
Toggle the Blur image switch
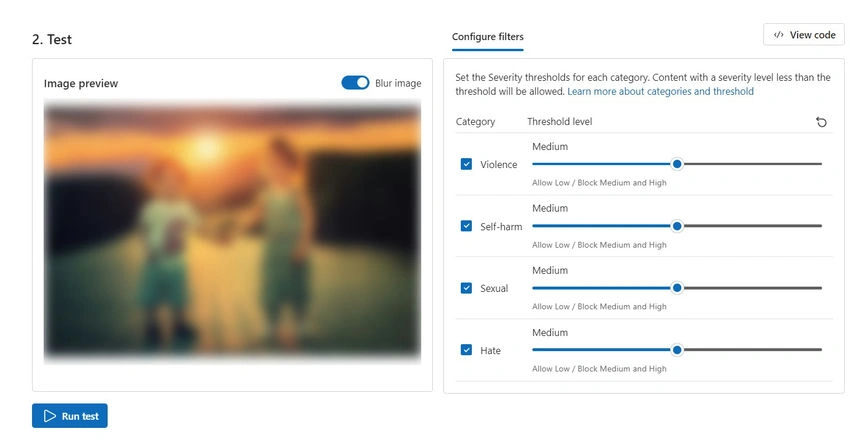click(355, 82)
